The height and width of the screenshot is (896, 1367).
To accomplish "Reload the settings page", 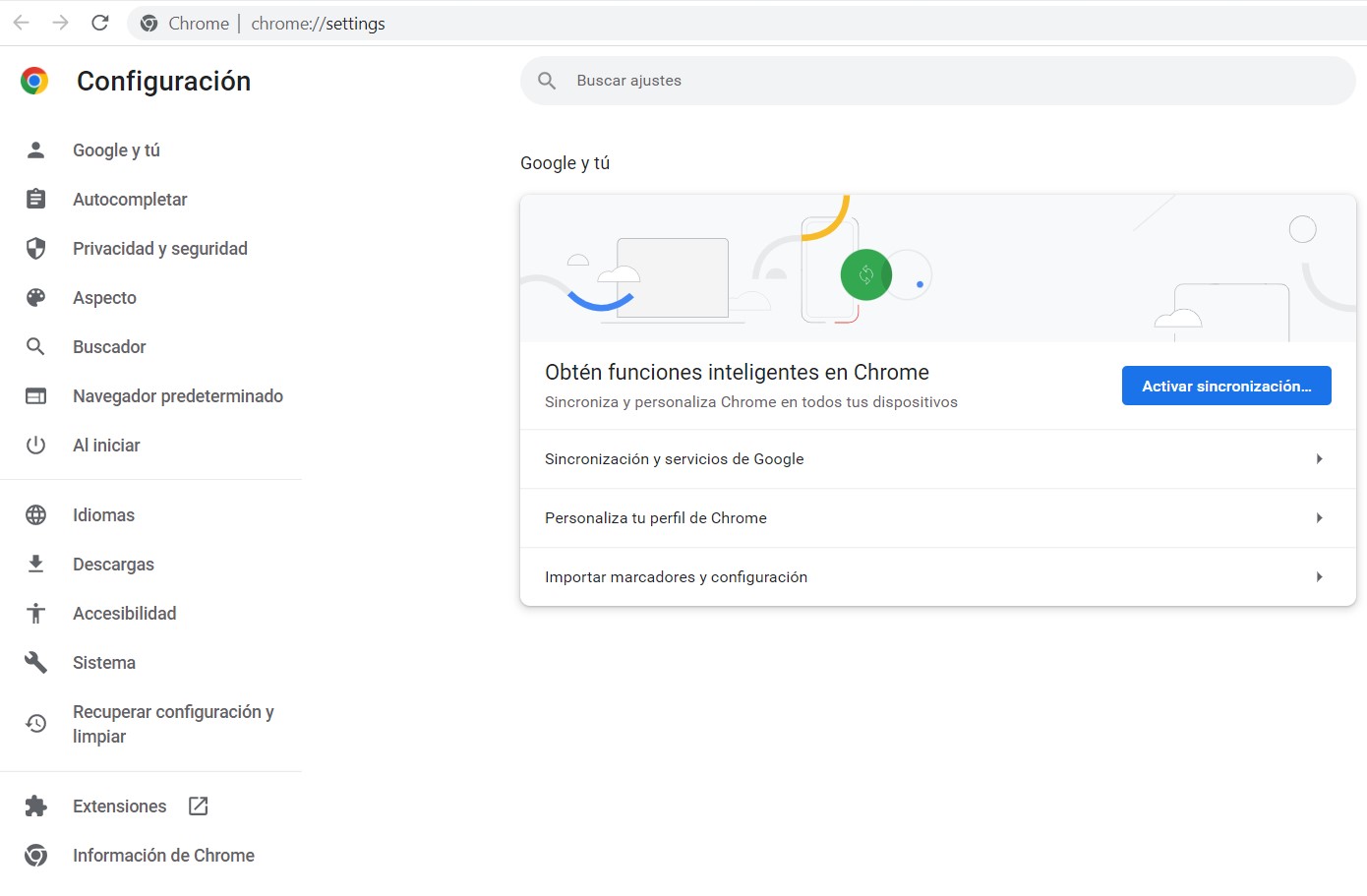I will pyautogui.click(x=100, y=23).
